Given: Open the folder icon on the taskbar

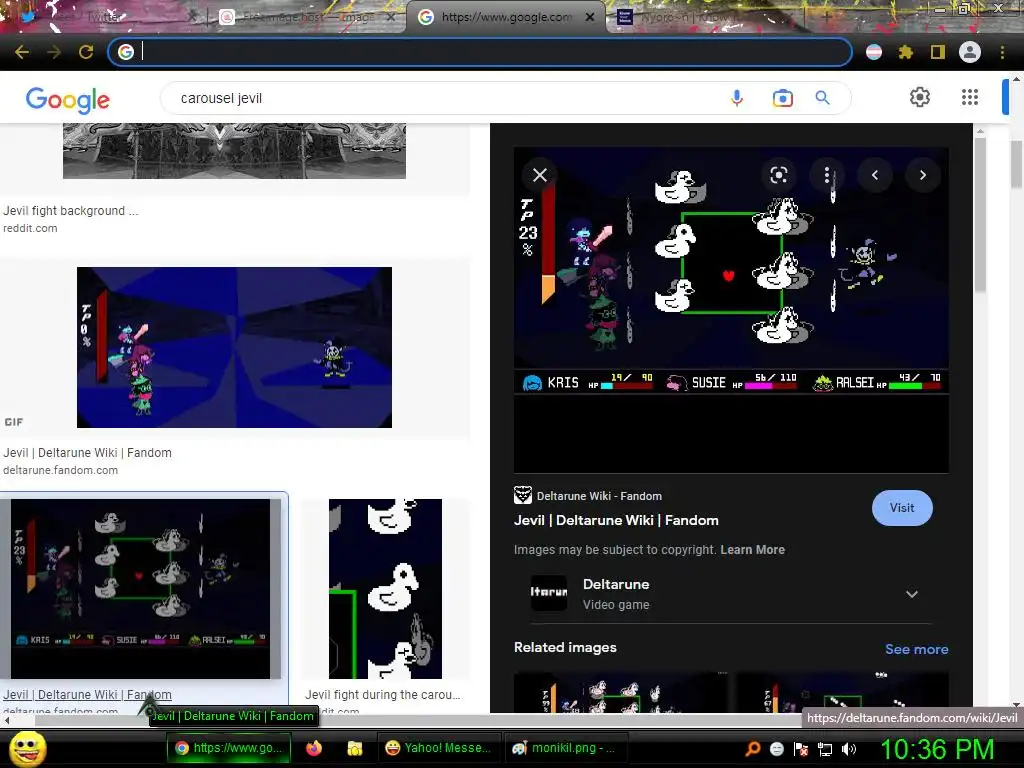Looking at the screenshot, I should click(x=355, y=748).
